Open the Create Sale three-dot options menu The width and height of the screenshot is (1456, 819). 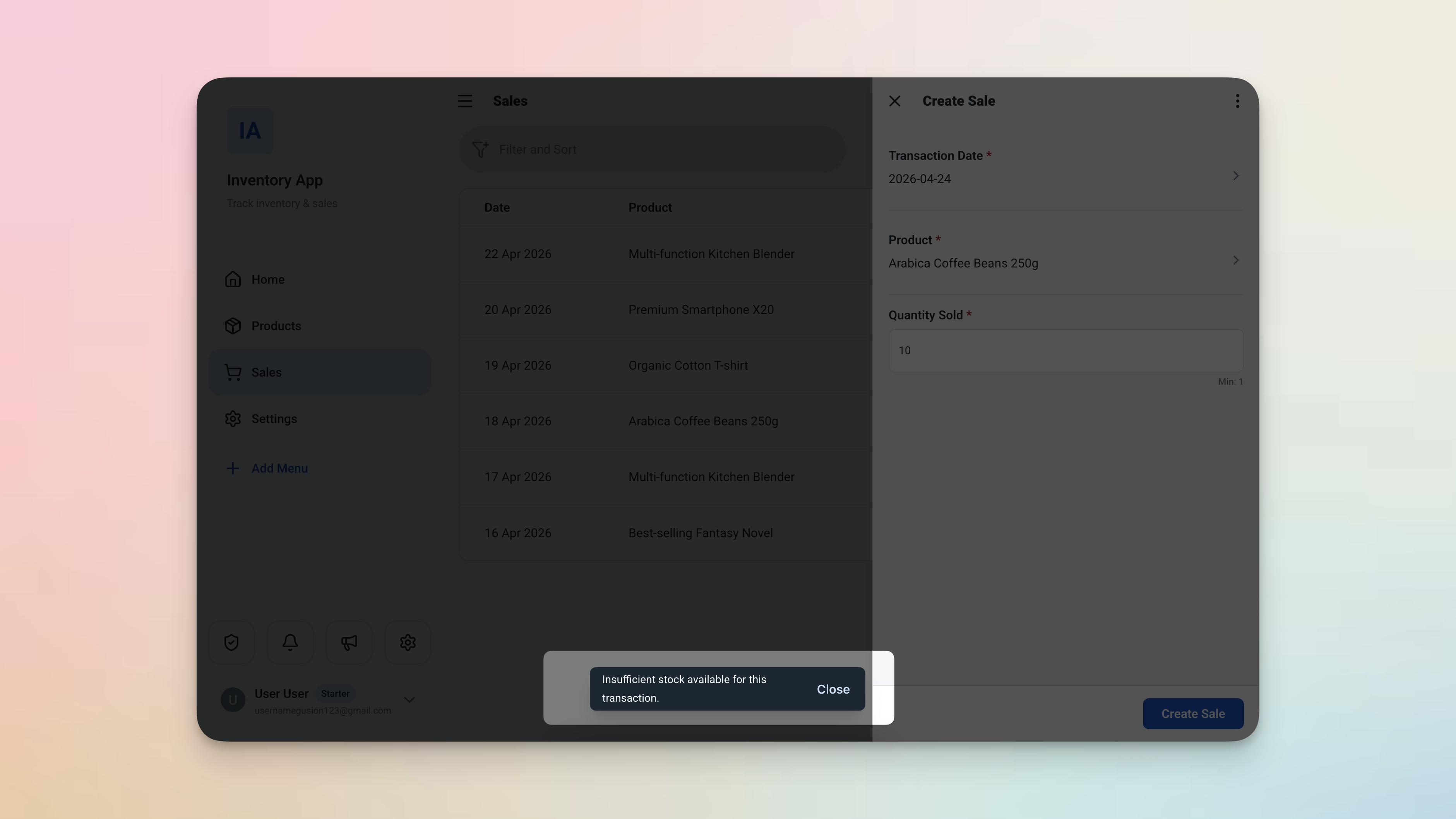pos(1237,101)
